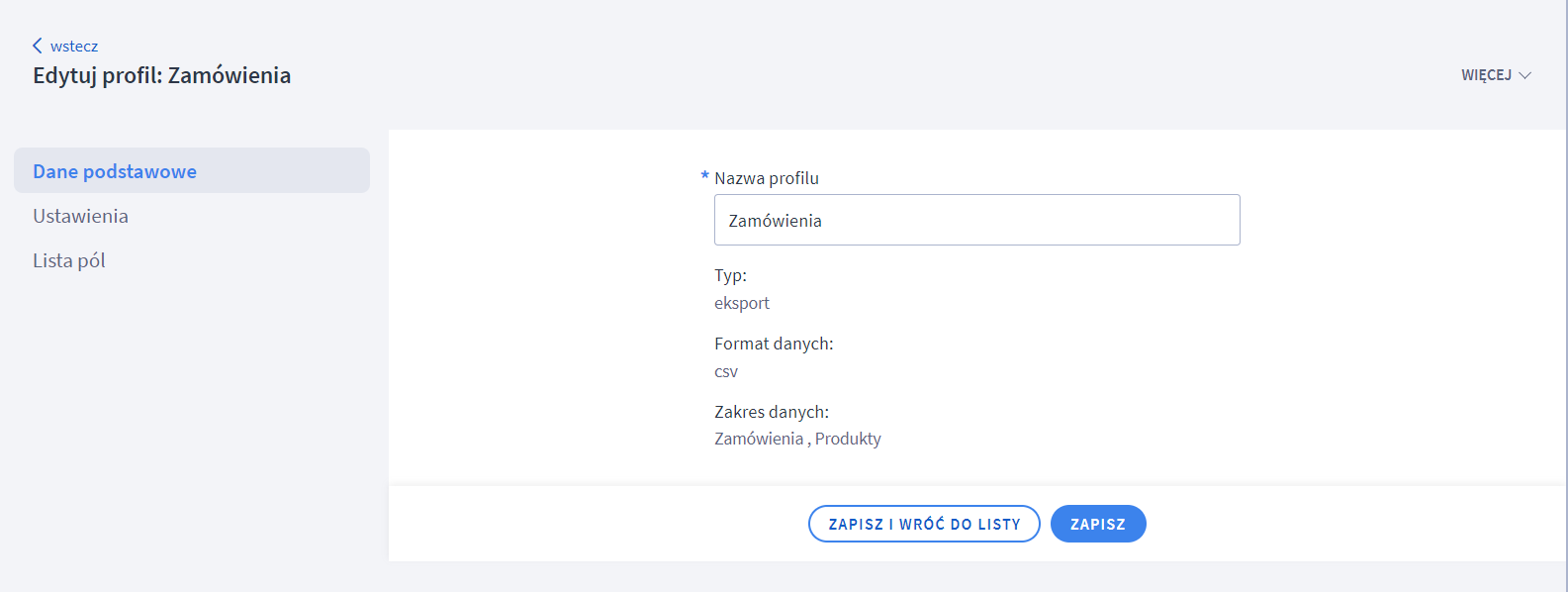Click the csv format value

(726, 371)
